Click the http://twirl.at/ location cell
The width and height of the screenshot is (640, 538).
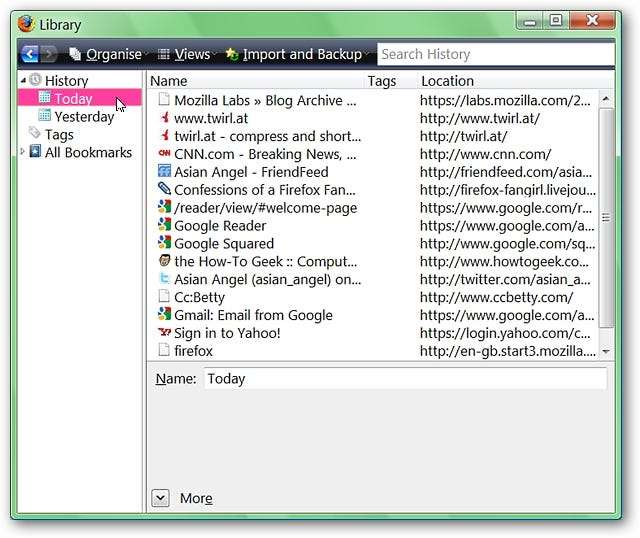point(463,136)
